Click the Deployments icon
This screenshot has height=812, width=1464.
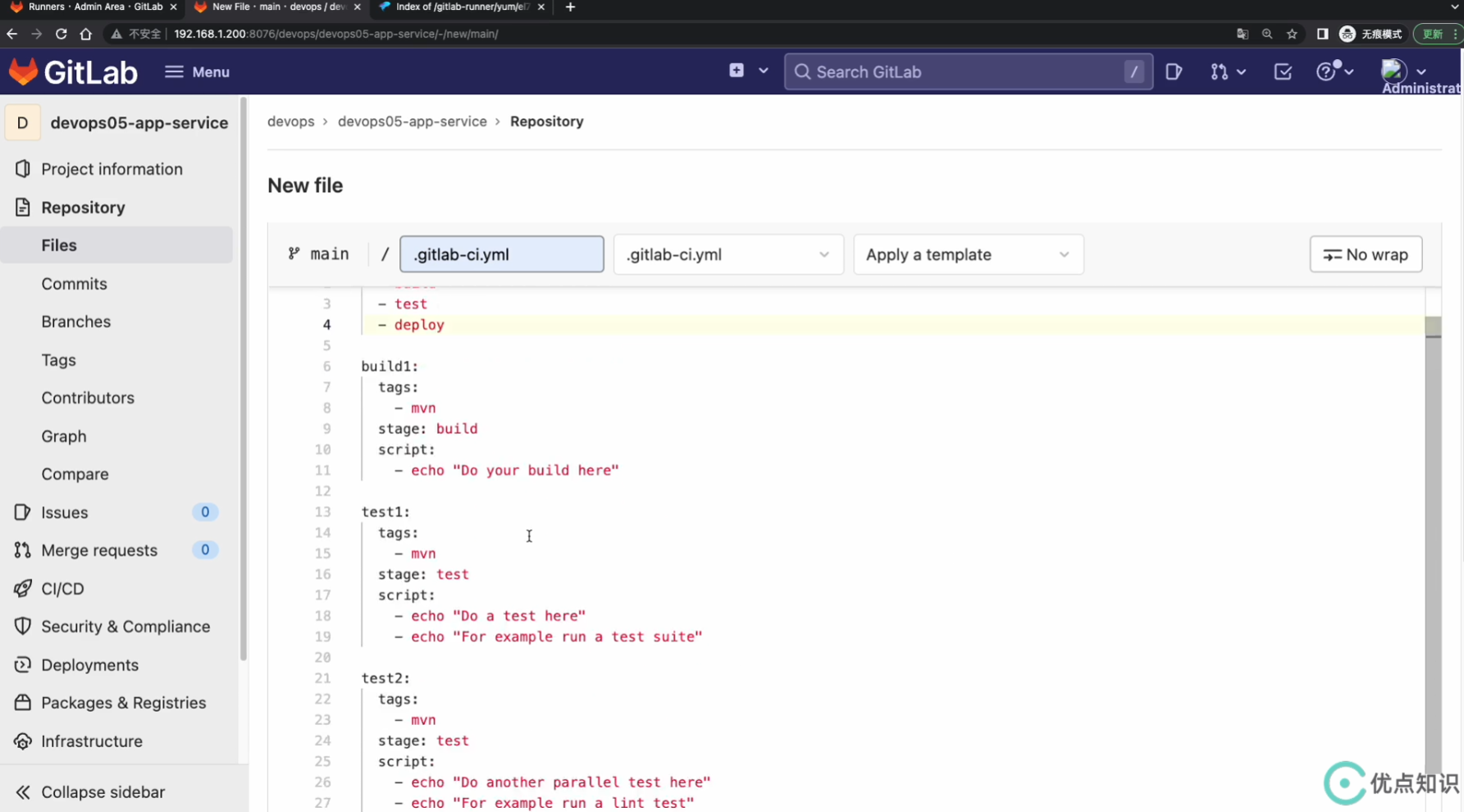(x=23, y=665)
